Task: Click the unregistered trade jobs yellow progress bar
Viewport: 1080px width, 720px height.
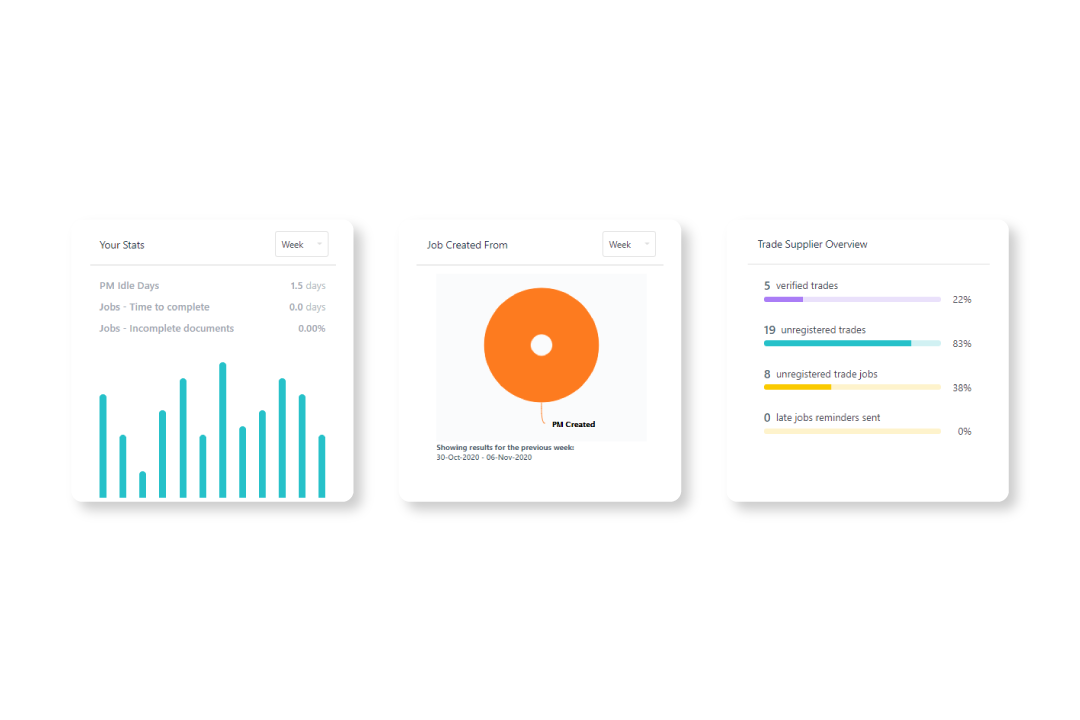Action: click(852, 387)
